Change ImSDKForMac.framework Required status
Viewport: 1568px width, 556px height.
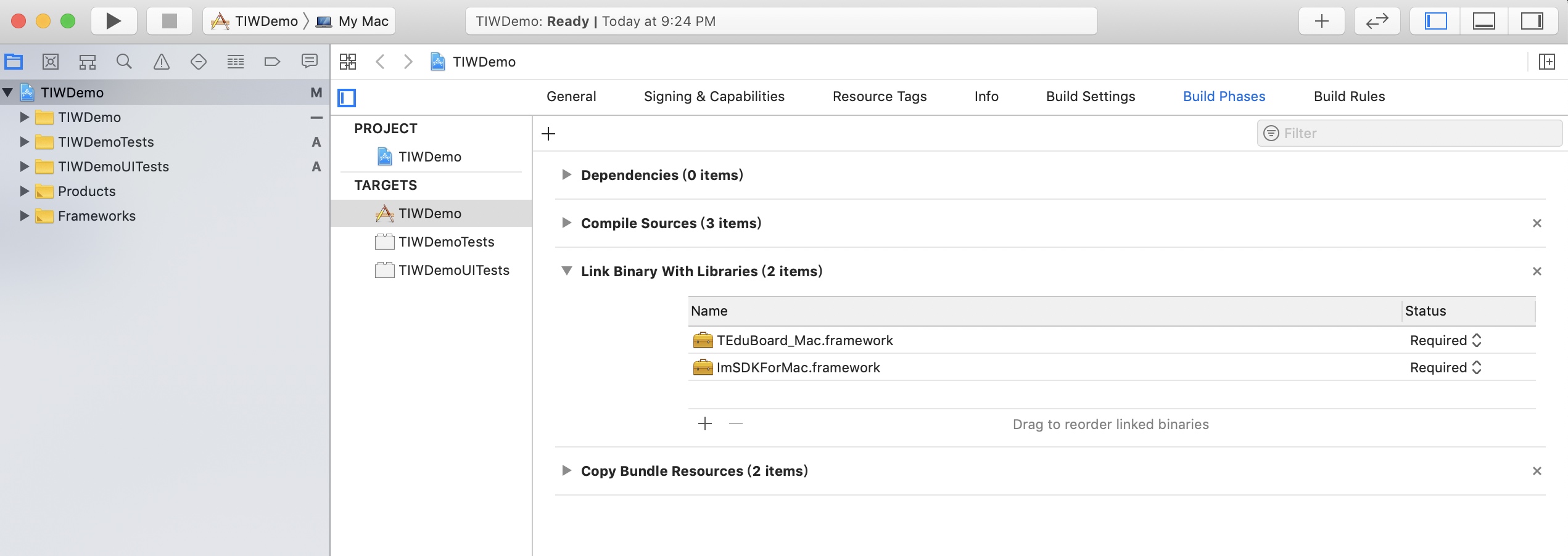[1445, 367]
